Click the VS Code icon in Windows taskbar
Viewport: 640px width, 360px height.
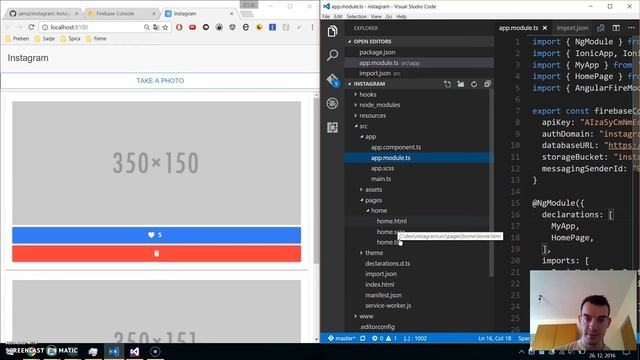[x=114, y=351]
